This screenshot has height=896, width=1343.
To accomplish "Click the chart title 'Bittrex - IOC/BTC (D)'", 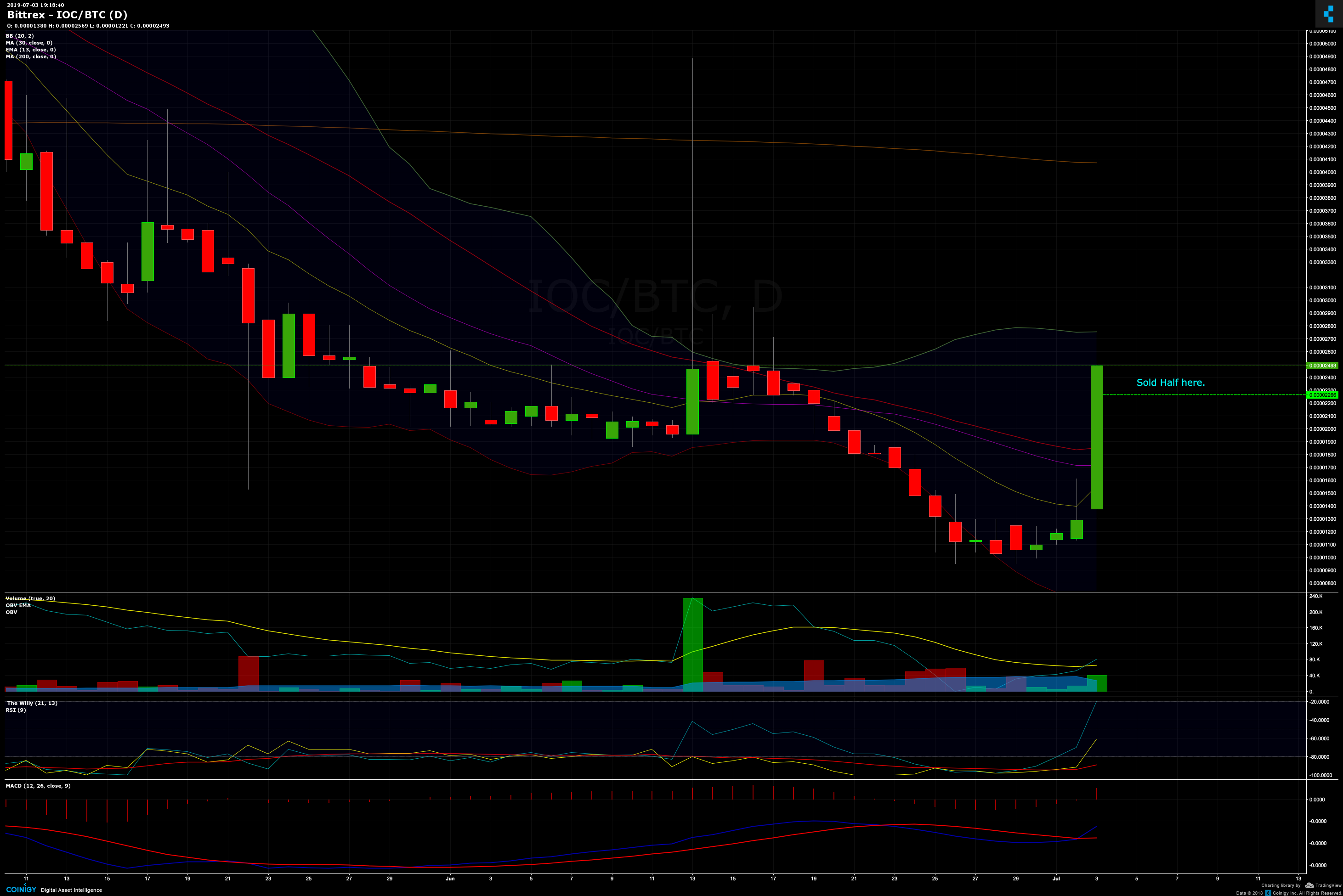I will (68, 15).
